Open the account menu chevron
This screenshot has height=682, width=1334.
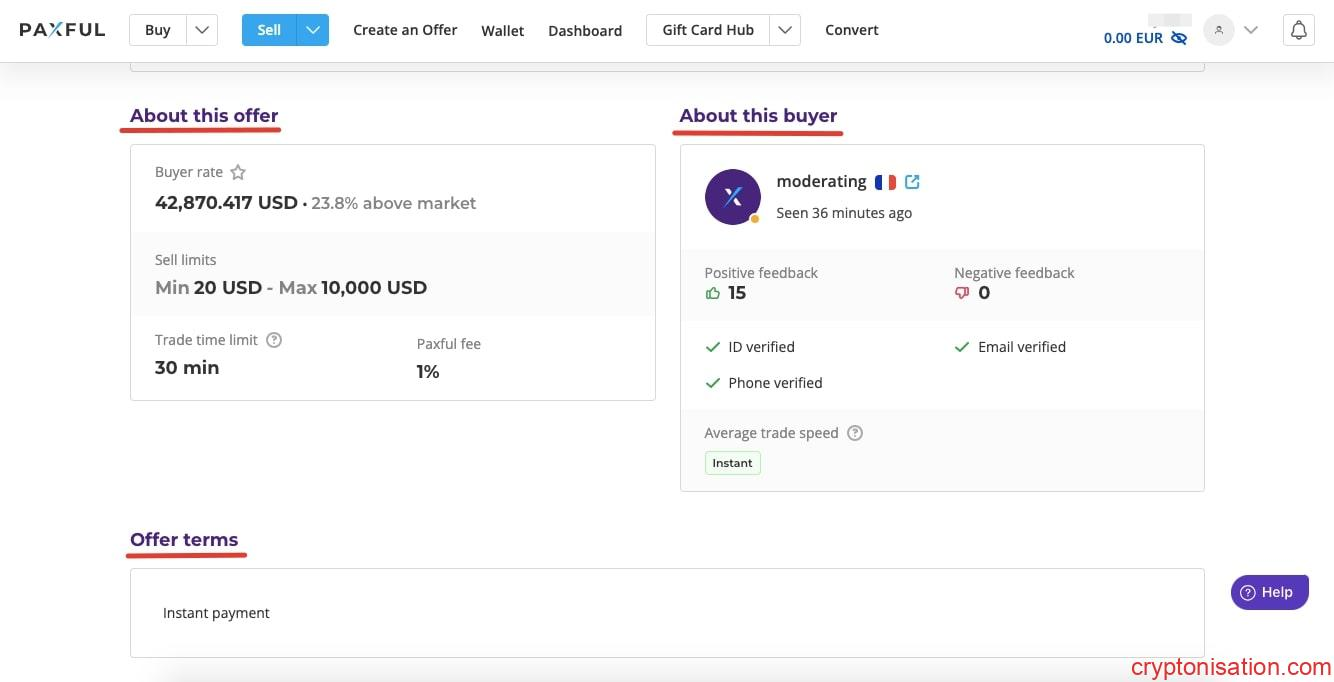tap(1250, 30)
